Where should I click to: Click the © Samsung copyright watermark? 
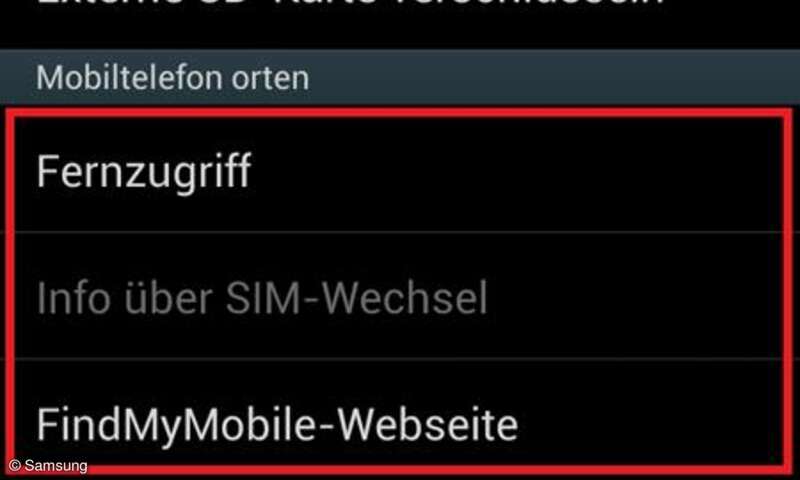tap(48, 466)
